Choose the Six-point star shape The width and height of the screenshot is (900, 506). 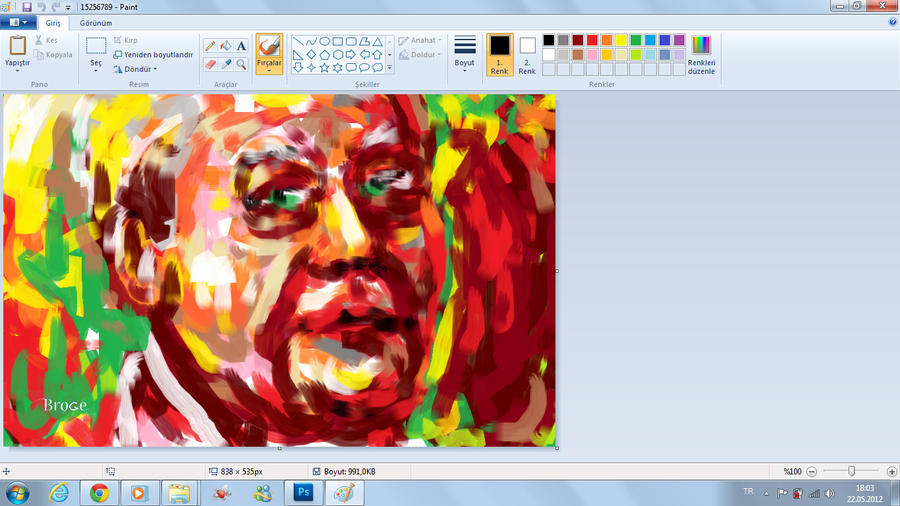coord(338,68)
